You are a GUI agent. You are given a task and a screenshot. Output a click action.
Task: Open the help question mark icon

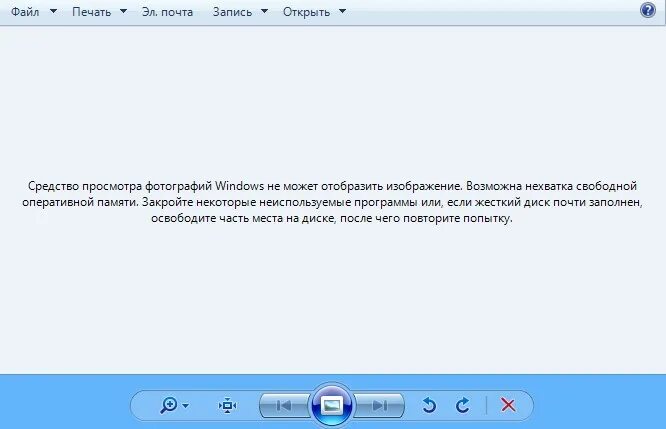click(x=648, y=10)
